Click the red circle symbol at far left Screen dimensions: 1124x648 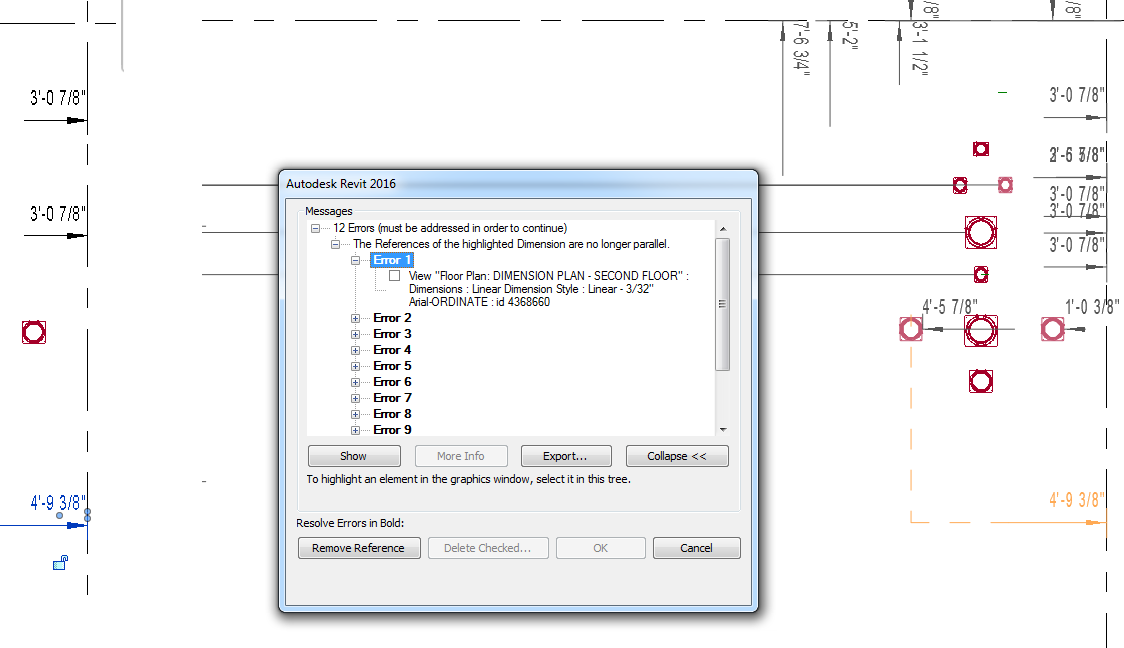click(34, 333)
